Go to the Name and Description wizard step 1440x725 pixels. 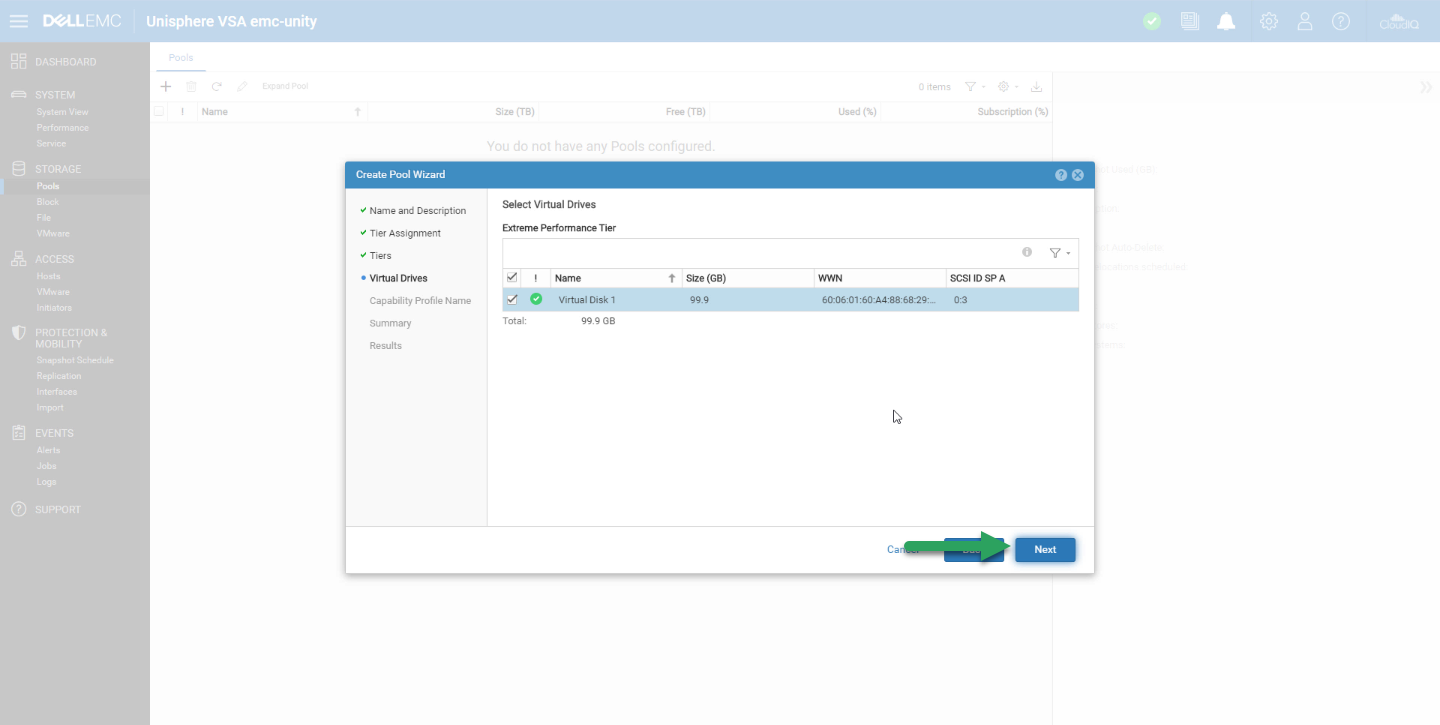coord(418,211)
